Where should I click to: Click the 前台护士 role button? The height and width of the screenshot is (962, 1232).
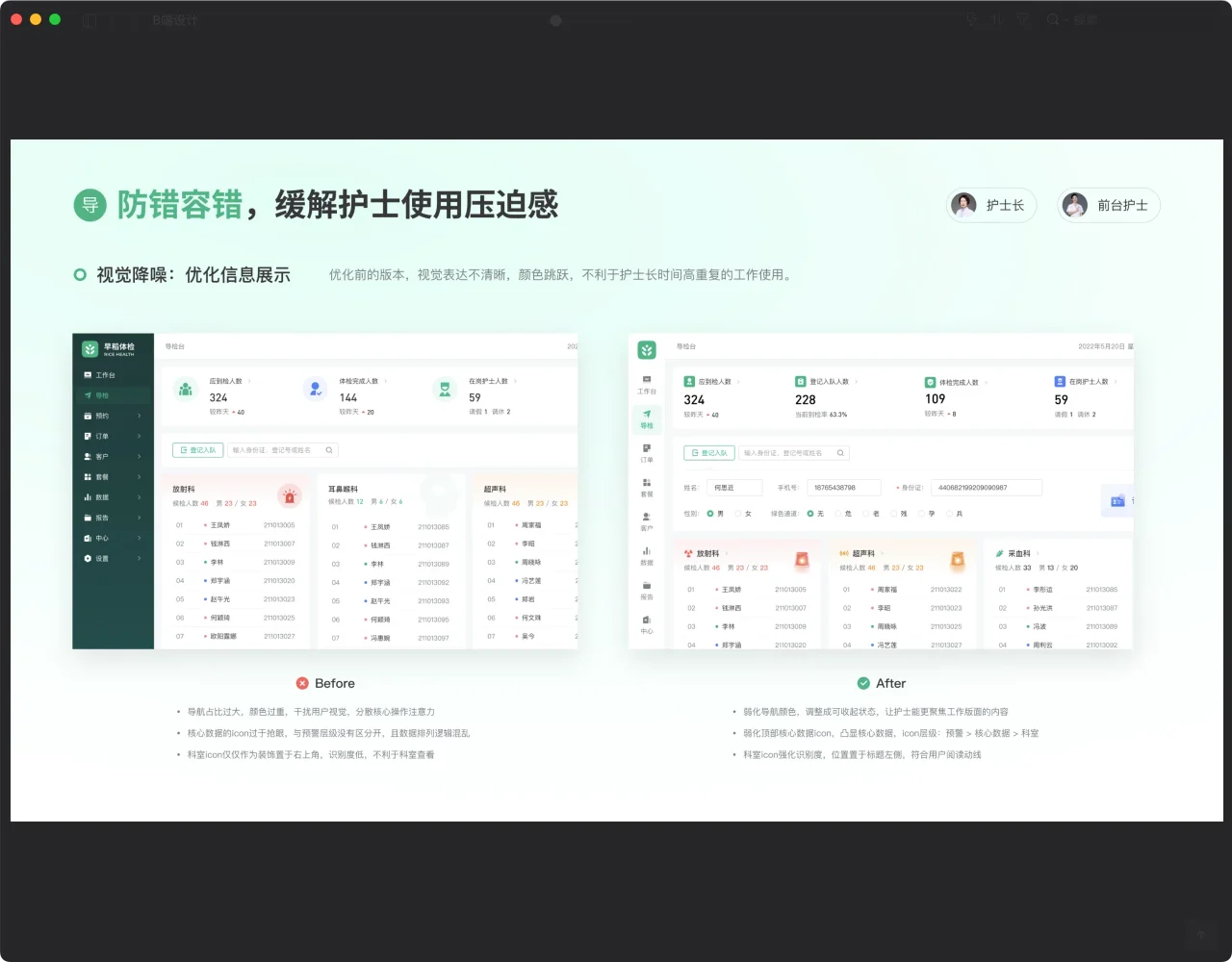pos(1109,205)
